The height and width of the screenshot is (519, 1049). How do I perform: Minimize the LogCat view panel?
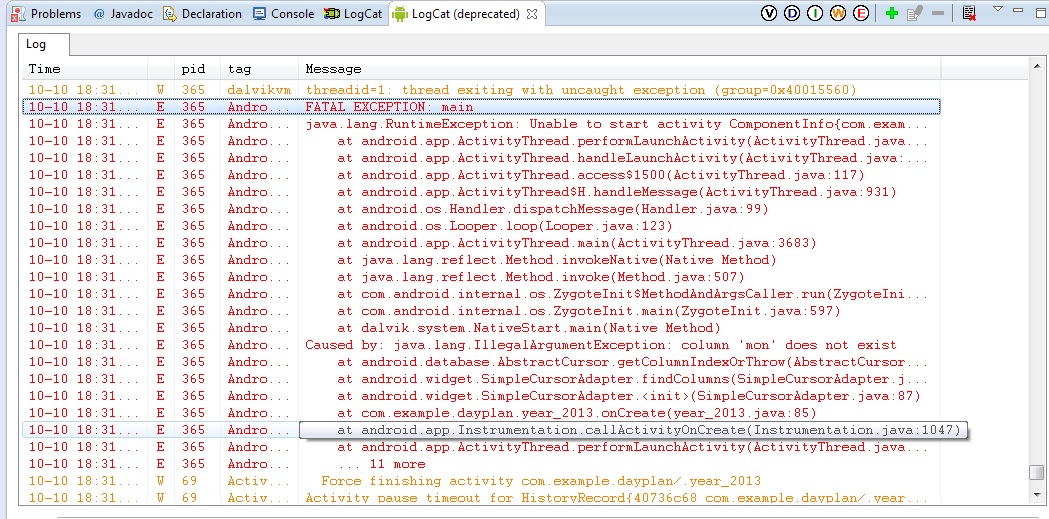click(1018, 9)
